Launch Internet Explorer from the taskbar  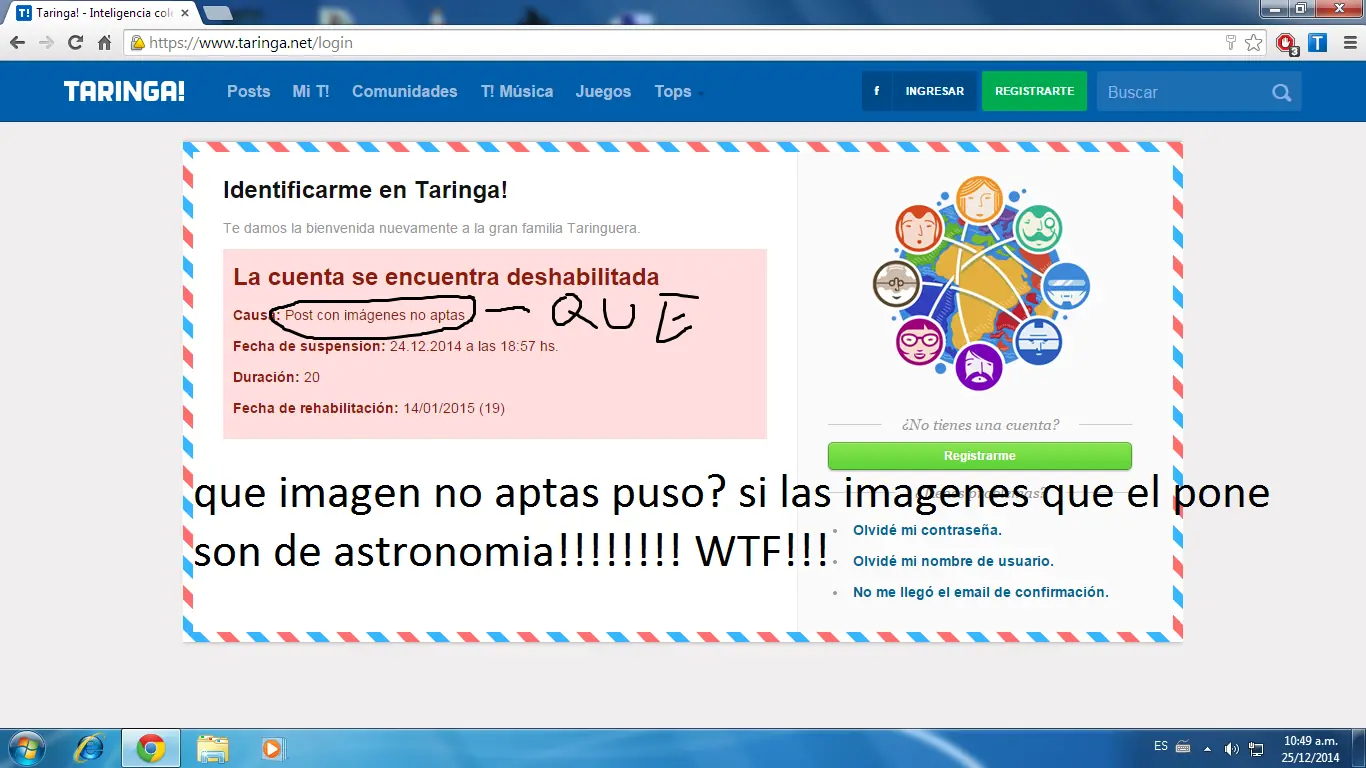90,748
